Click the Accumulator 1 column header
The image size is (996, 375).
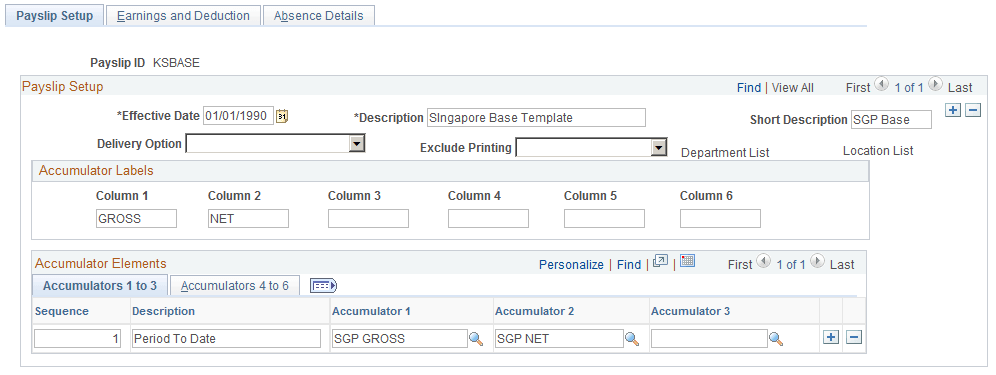(x=372, y=311)
